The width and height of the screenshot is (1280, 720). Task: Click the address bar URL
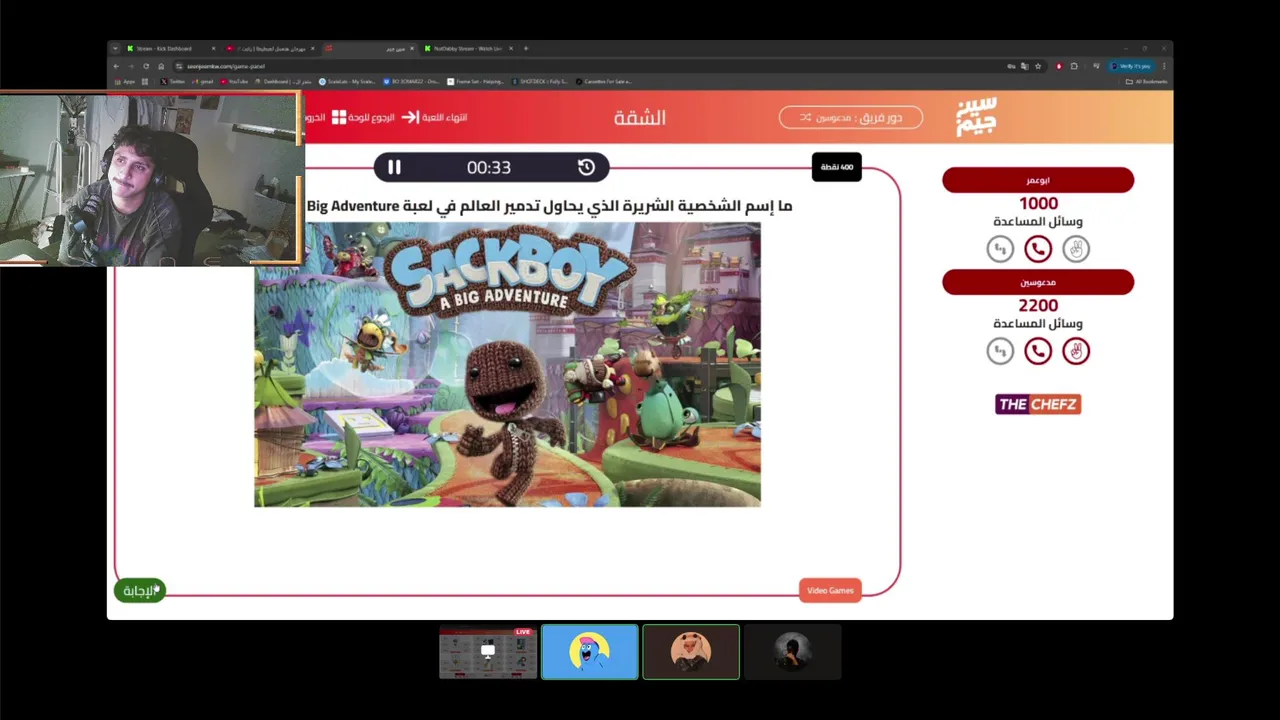(x=226, y=66)
